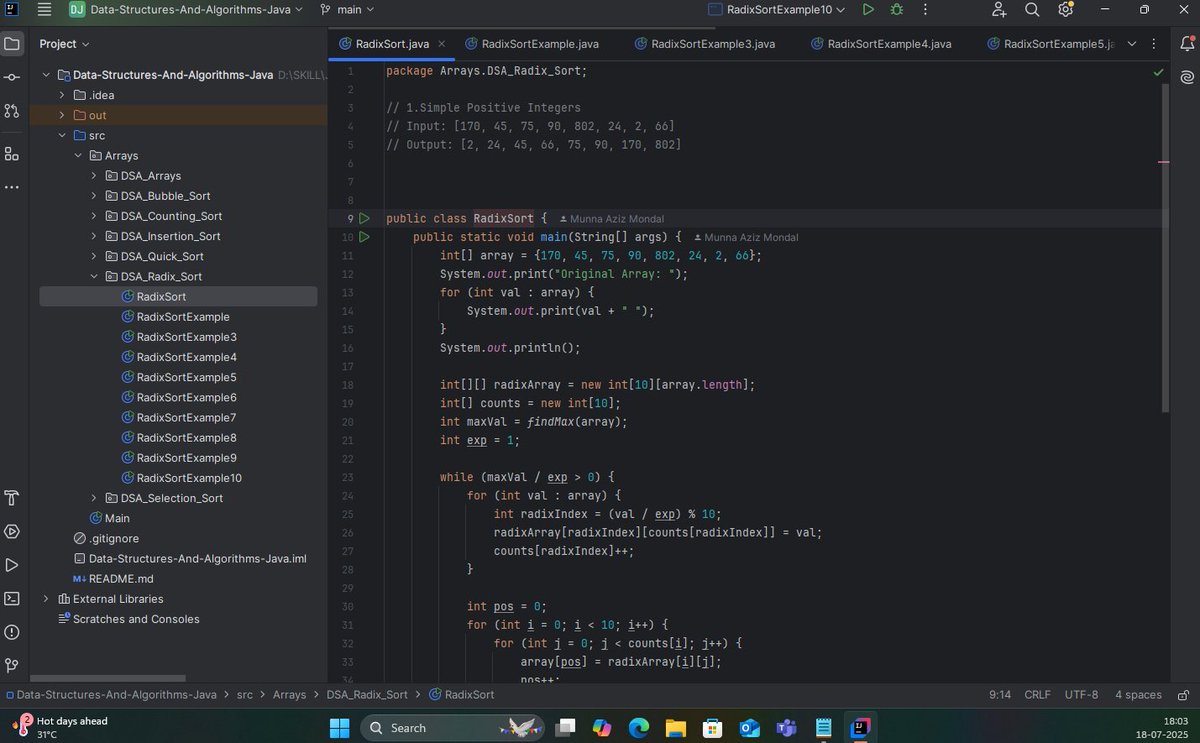Viewport: 1200px width, 743px height.
Task: Open the Commit tool window icon
Action: (x=12, y=77)
